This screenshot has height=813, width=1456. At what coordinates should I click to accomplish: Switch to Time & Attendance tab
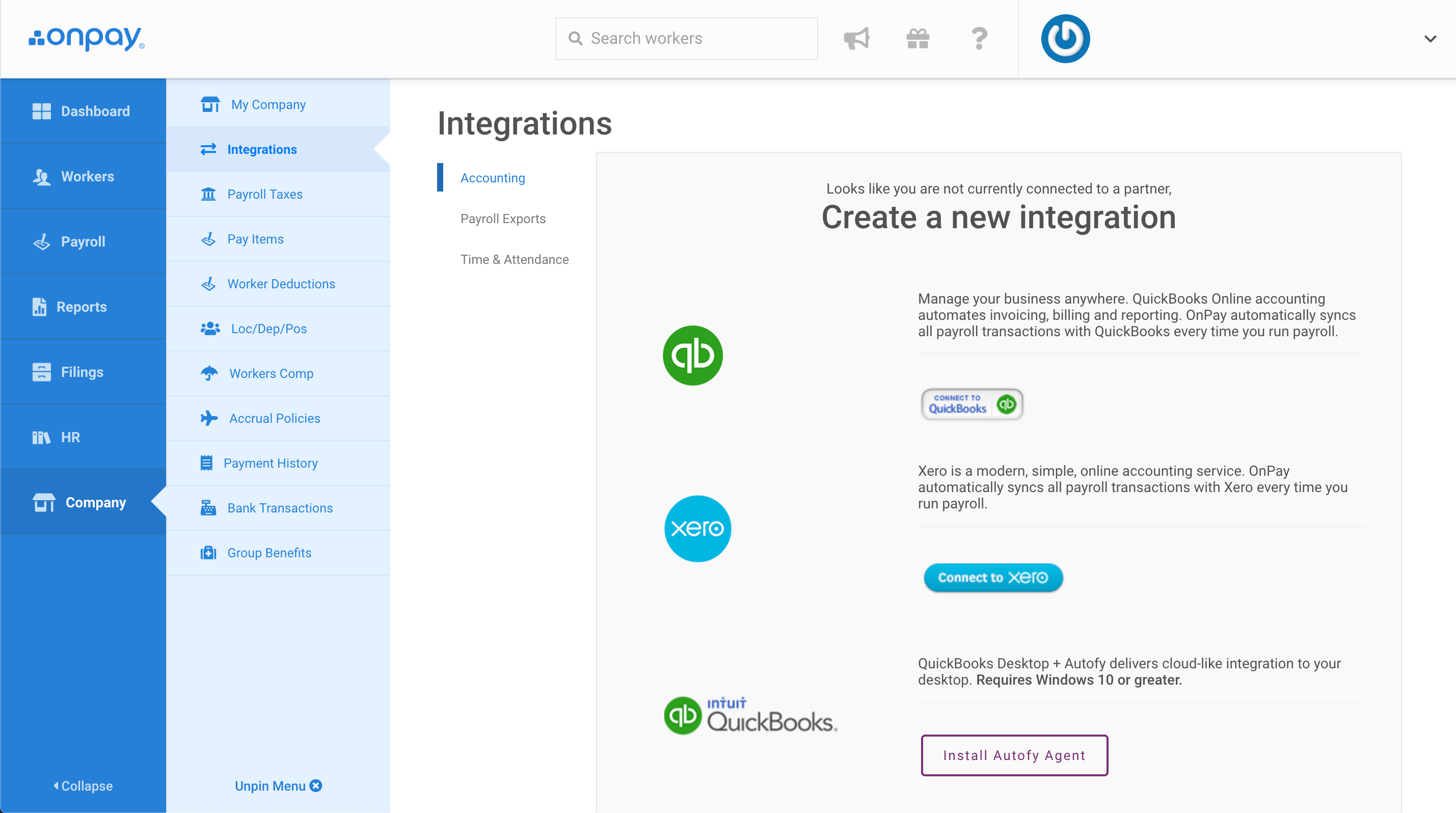click(x=515, y=259)
